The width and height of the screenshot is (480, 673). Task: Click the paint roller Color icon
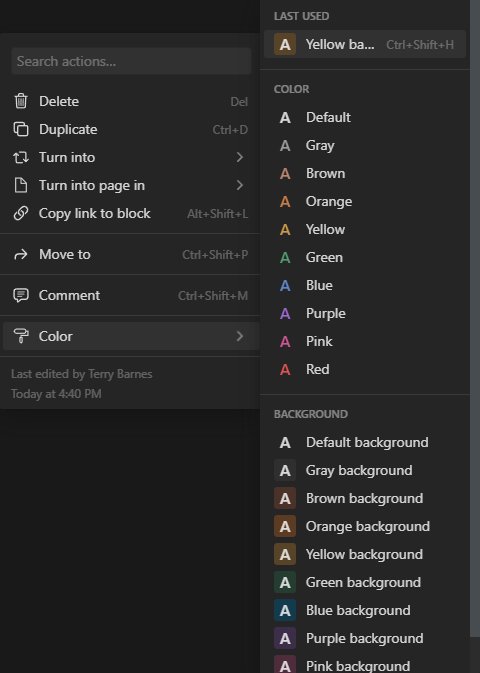21,336
